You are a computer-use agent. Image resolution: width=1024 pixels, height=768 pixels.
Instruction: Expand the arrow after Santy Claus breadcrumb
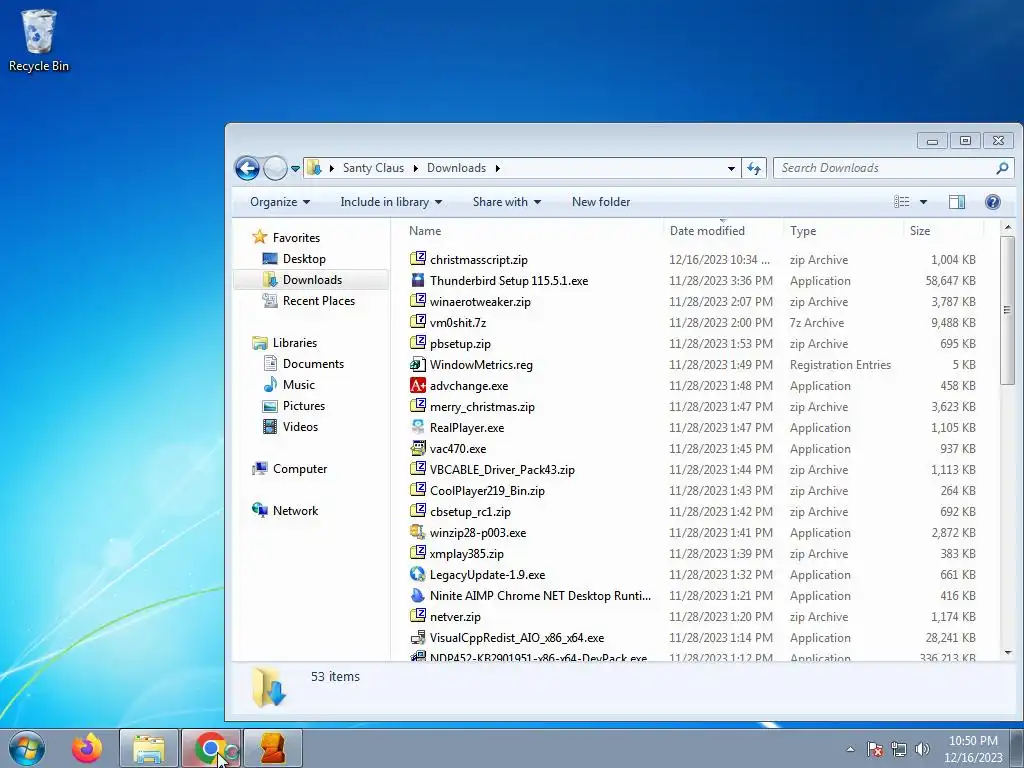[x=415, y=168]
